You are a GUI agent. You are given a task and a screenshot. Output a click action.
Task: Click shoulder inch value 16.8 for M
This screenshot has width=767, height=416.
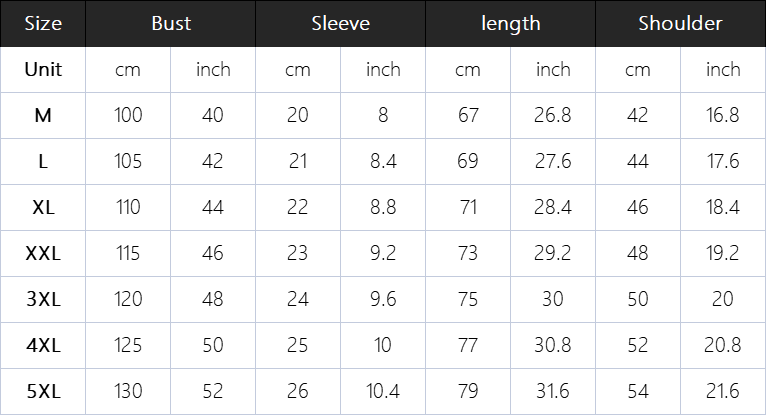coord(723,115)
